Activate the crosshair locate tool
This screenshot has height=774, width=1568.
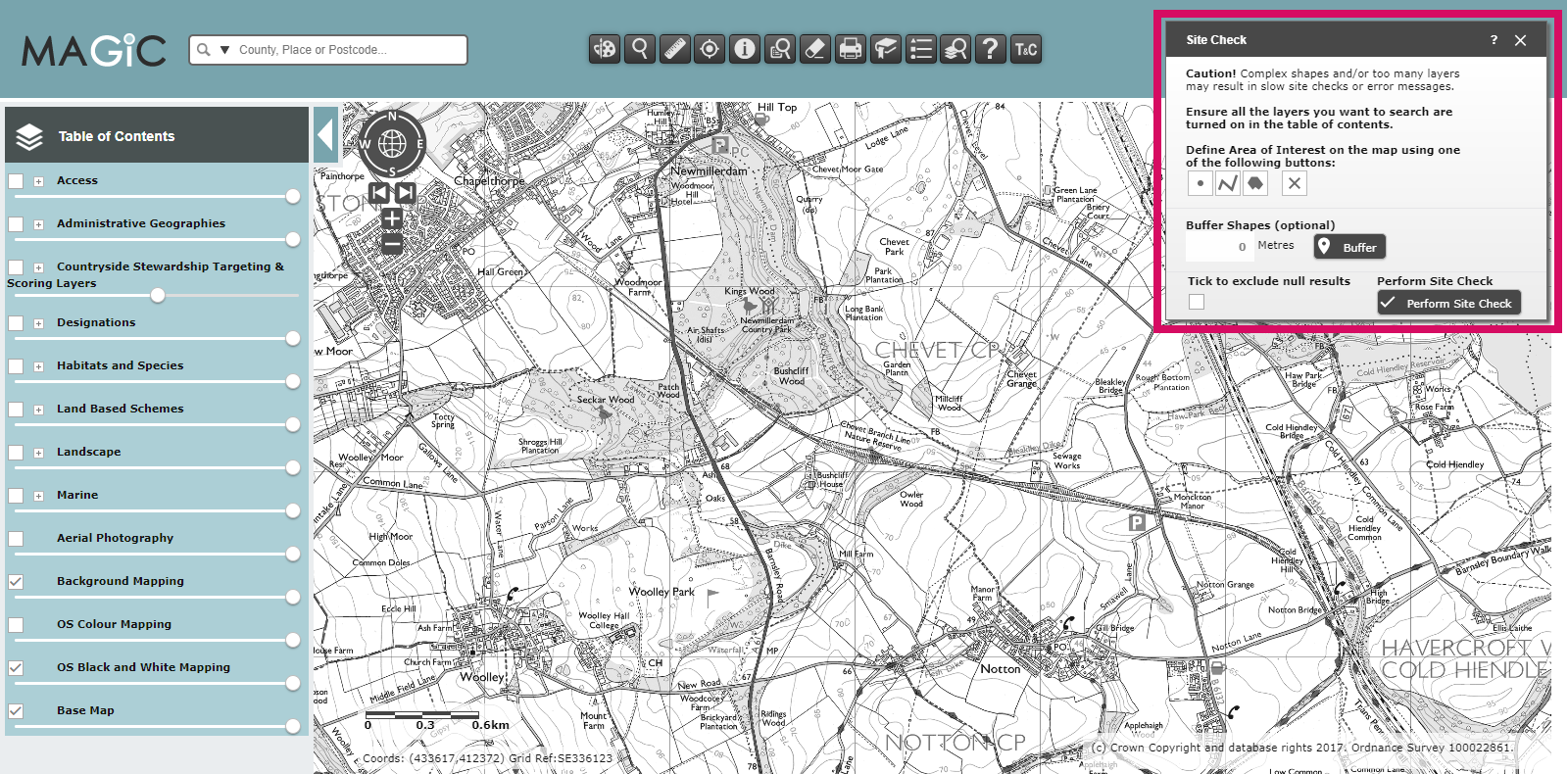pyautogui.click(x=710, y=48)
